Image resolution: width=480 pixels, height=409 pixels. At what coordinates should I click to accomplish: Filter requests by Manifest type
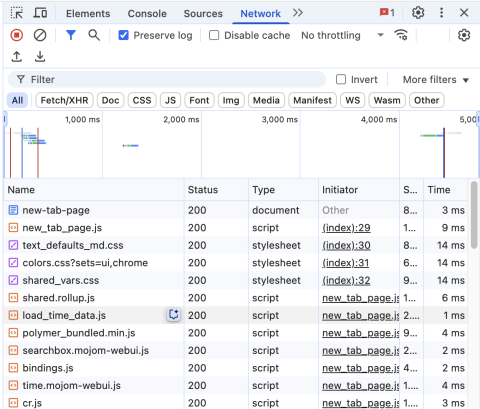312,100
